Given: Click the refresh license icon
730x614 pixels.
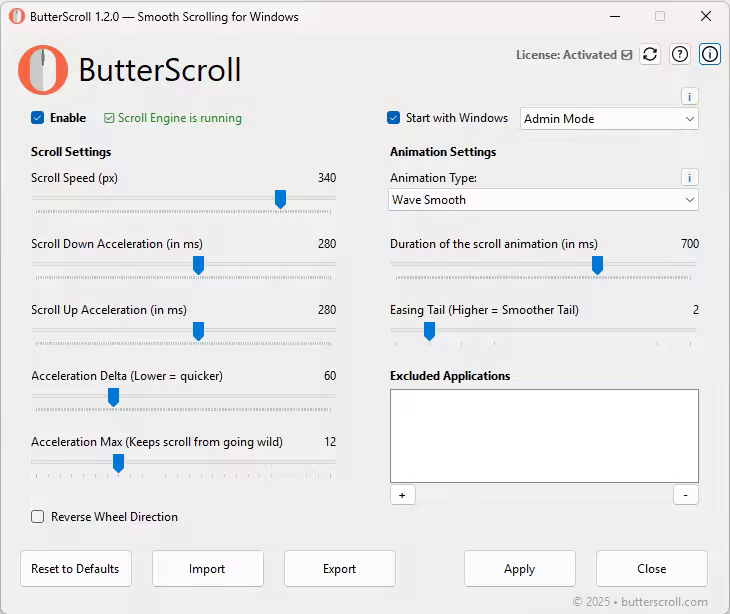Looking at the screenshot, I should click(x=650, y=55).
